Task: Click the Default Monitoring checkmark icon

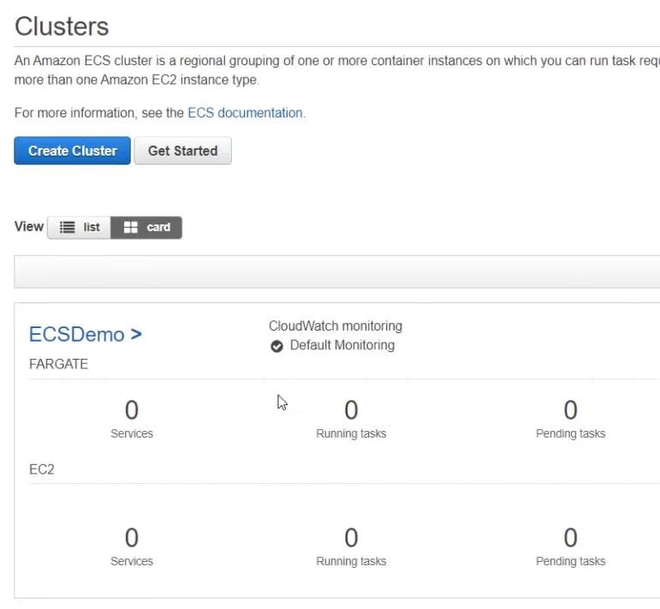Action: coord(277,346)
